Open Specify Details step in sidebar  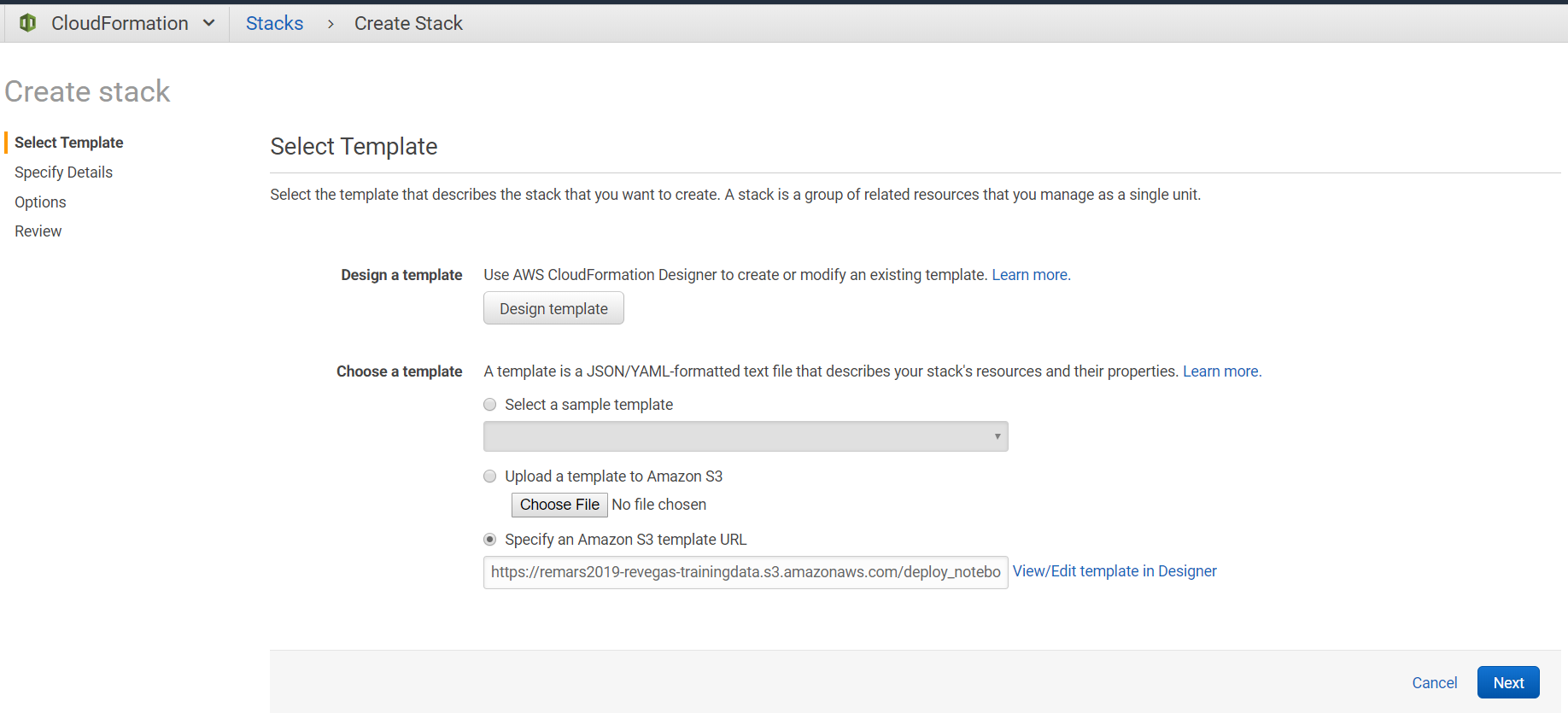coord(63,172)
